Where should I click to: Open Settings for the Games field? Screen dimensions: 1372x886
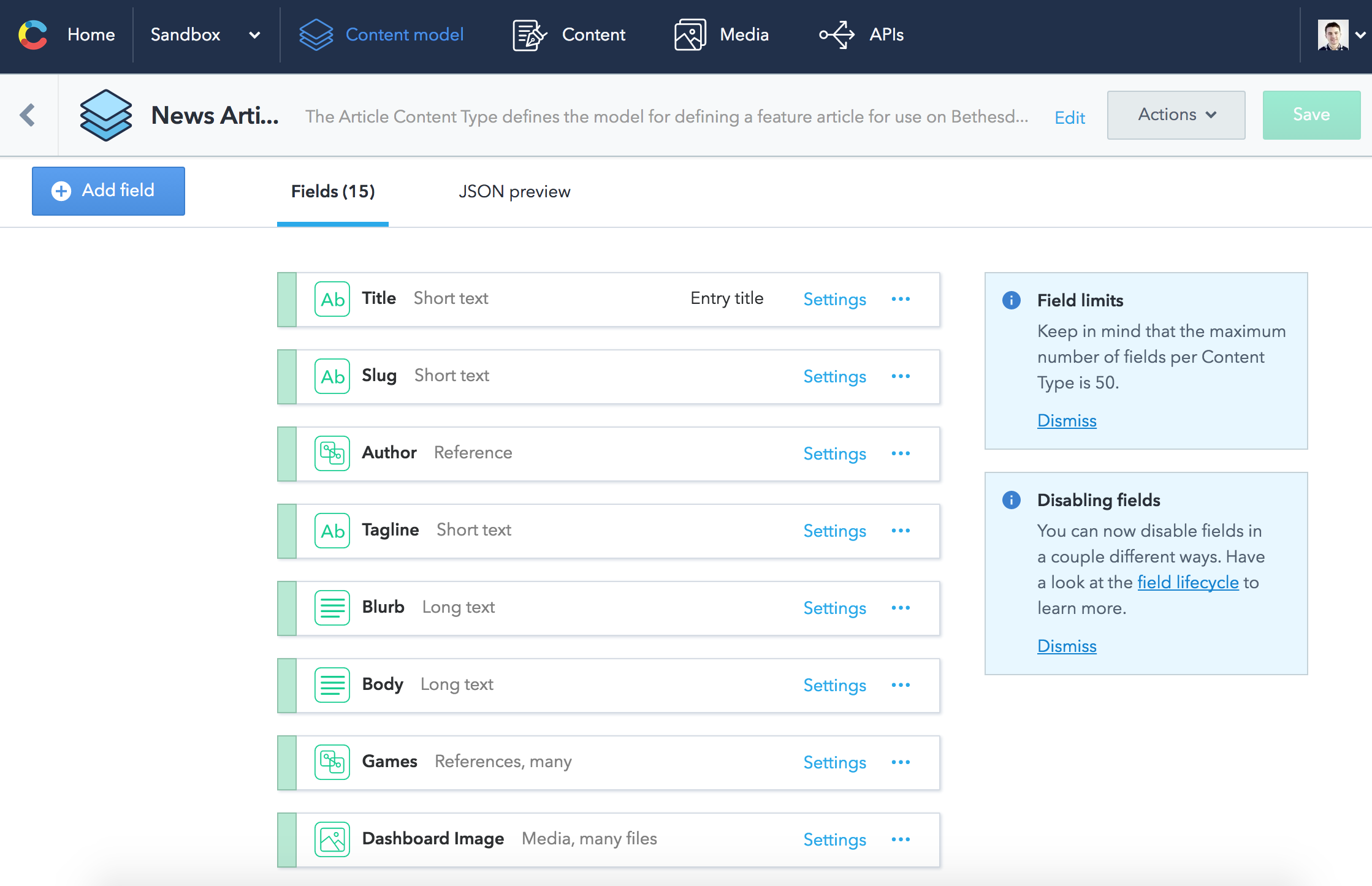click(x=834, y=762)
